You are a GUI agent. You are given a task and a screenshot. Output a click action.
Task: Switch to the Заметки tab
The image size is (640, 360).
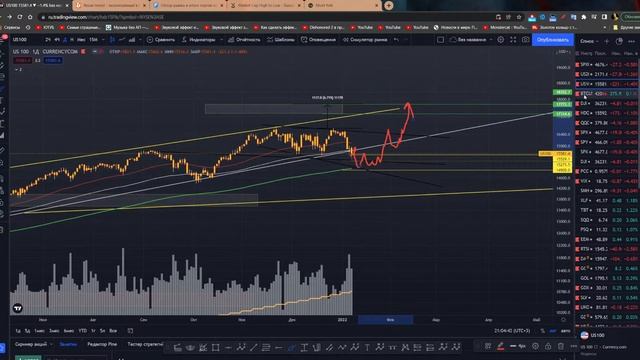pos(68,344)
